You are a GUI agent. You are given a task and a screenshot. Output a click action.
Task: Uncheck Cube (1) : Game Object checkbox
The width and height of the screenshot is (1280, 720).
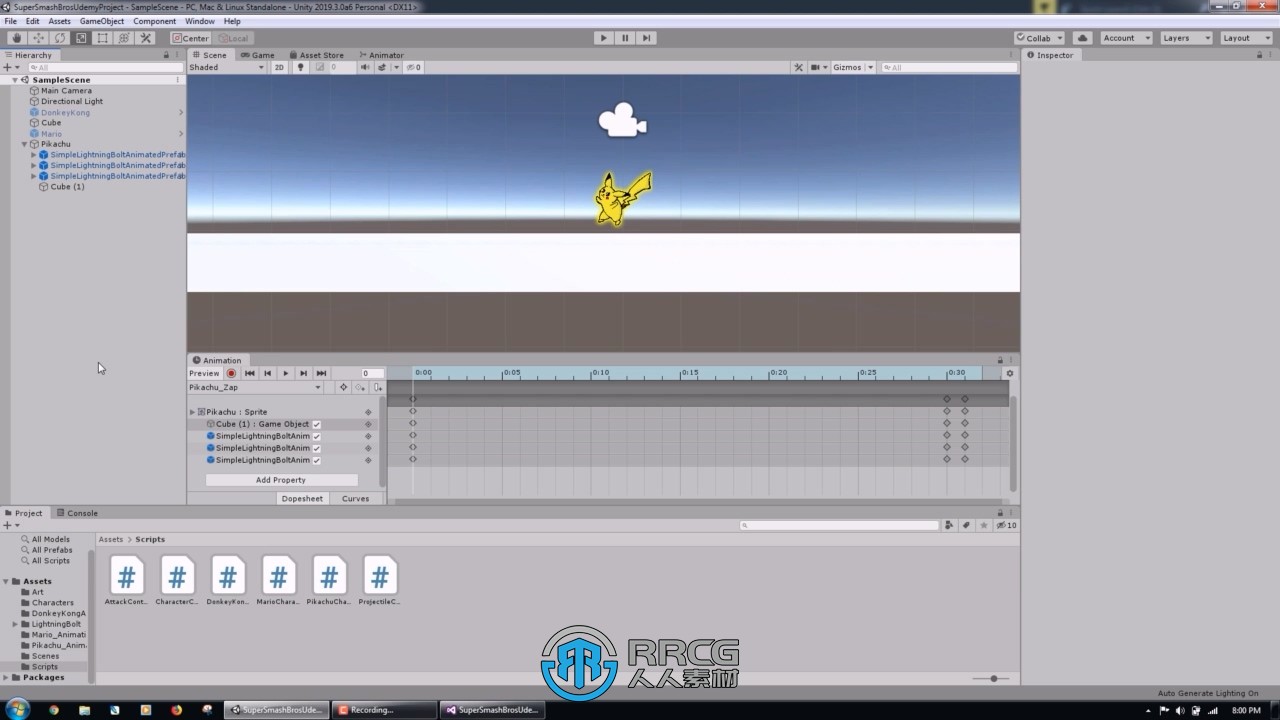[317, 424]
